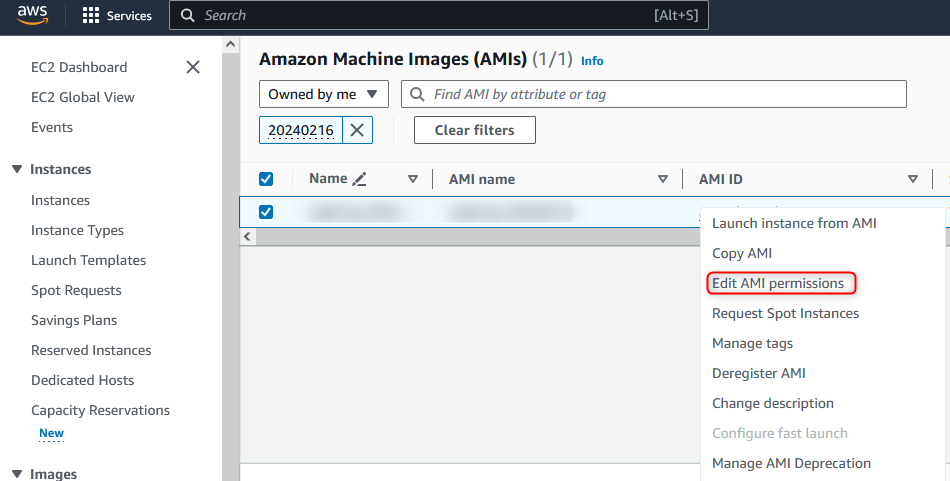
Task: Click Find AMI by attribute search field
Action: [x=654, y=94]
